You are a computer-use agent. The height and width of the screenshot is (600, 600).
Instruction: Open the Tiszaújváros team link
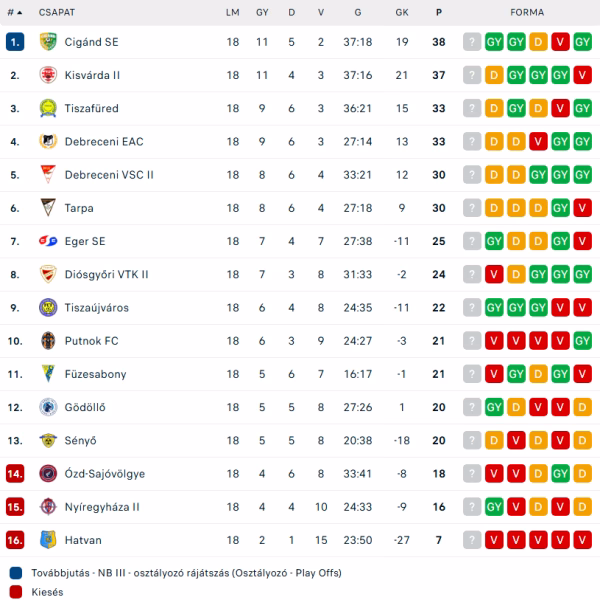(x=96, y=307)
